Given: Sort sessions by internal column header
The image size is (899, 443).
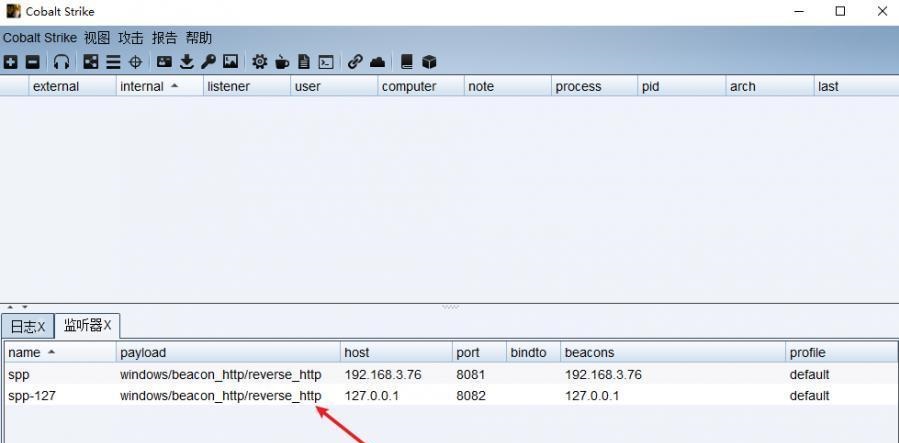Looking at the screenshot, I should click(x=159, y=87).
